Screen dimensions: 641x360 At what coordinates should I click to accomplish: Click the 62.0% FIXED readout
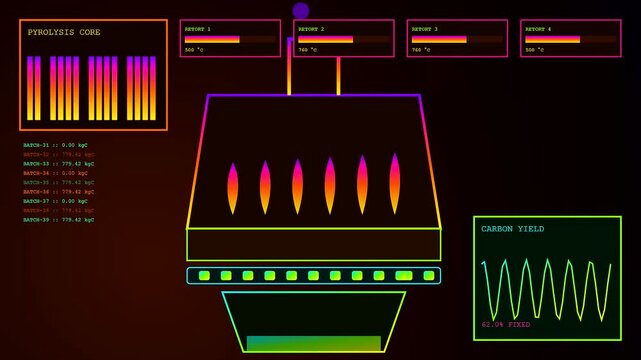(506, 324)
